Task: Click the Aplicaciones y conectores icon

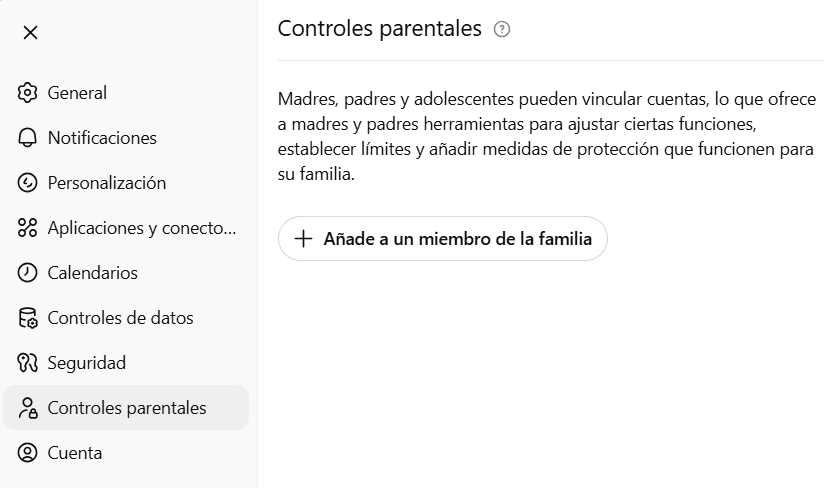Action: 28,228
